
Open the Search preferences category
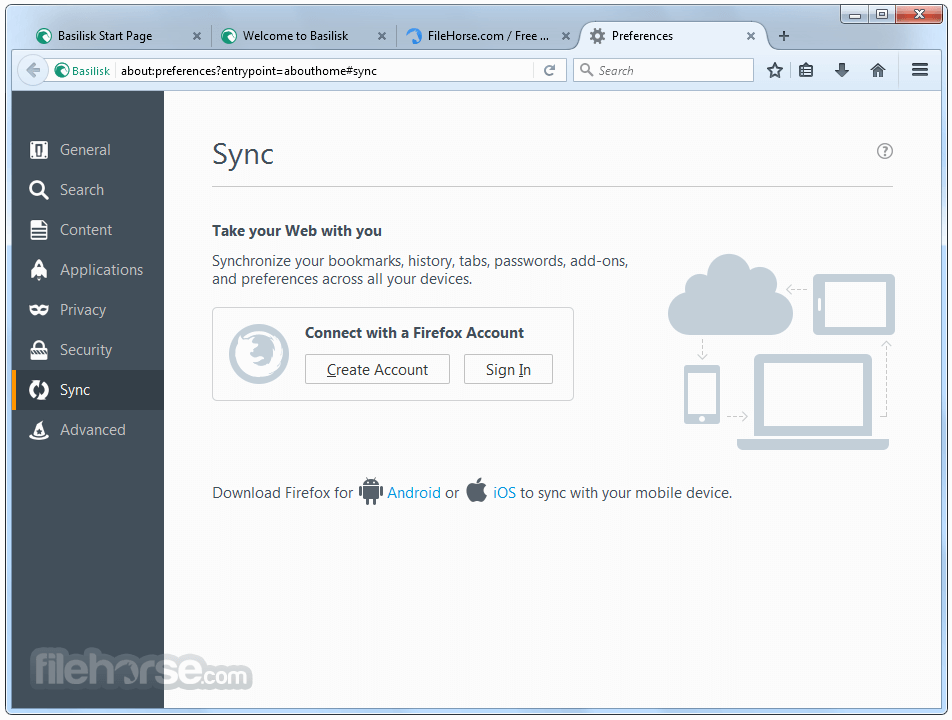tap(87, 189)
